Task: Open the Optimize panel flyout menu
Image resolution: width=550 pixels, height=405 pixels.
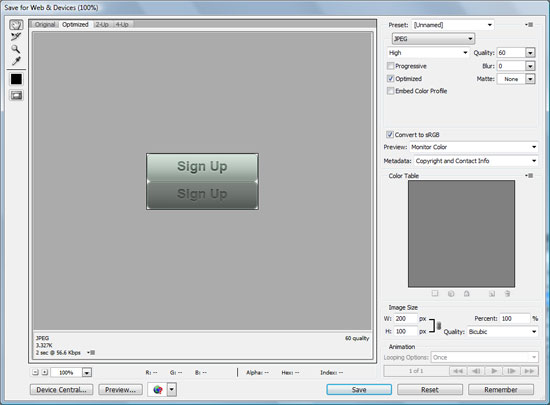Action: [529, 25]
